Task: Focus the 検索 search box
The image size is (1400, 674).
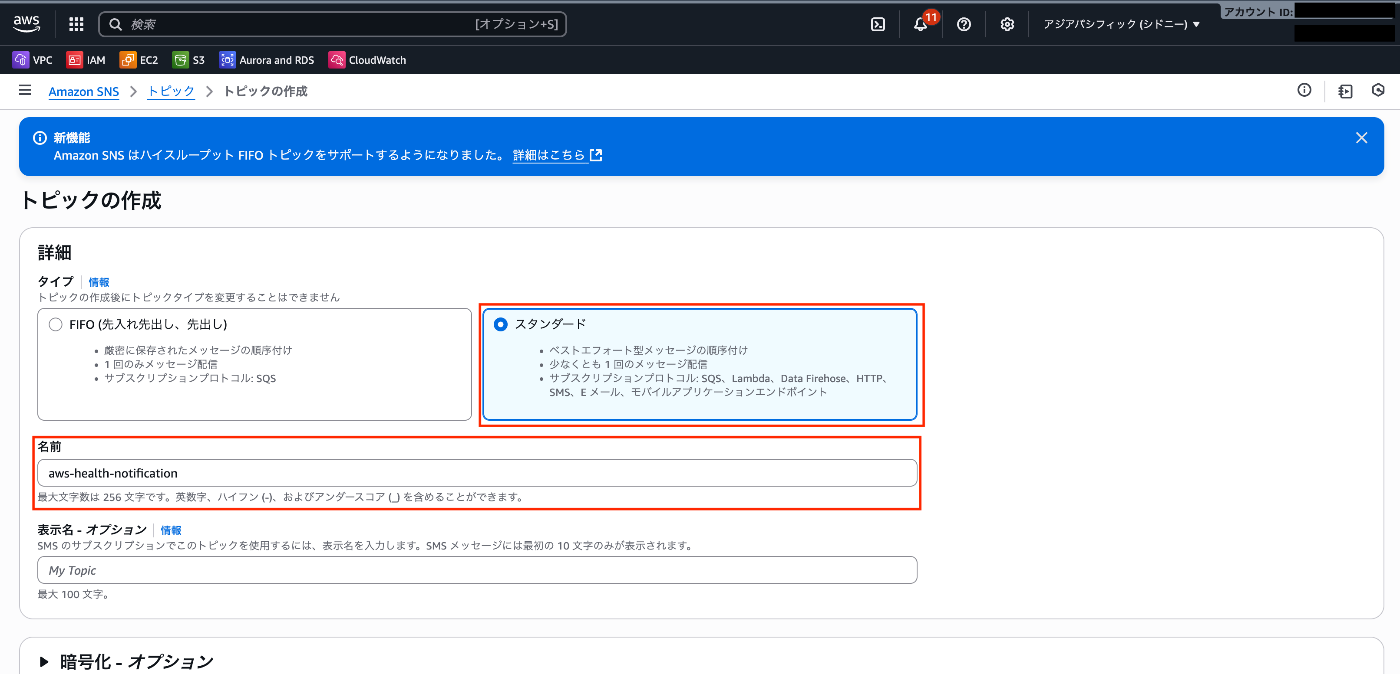Action: click(332, 24)
